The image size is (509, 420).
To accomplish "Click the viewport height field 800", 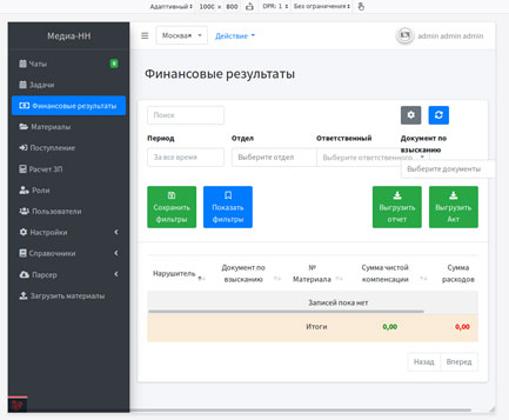I will [232, 6].
